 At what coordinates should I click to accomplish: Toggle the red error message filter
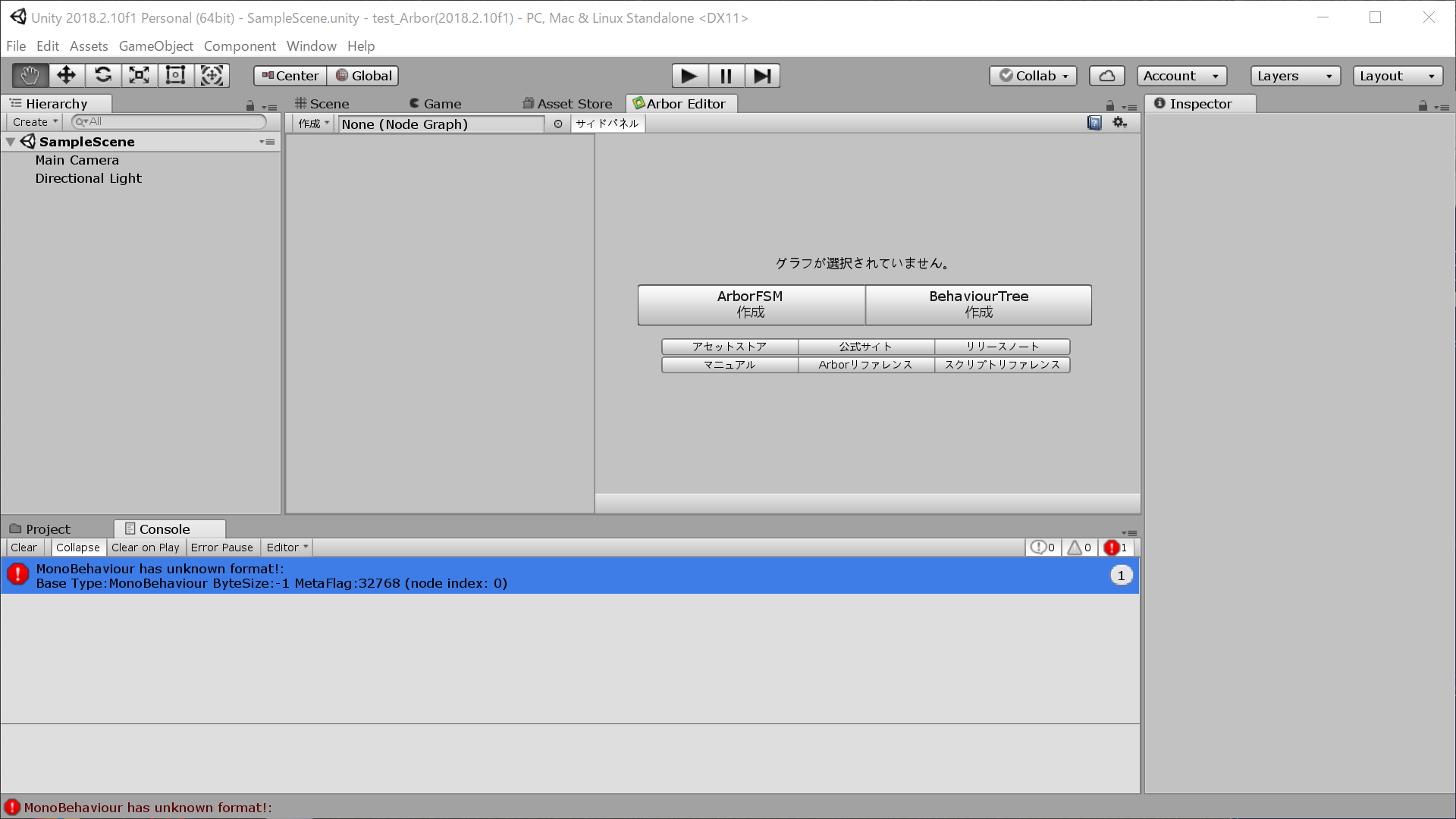pyautogui.click(x=1115, y=547)
